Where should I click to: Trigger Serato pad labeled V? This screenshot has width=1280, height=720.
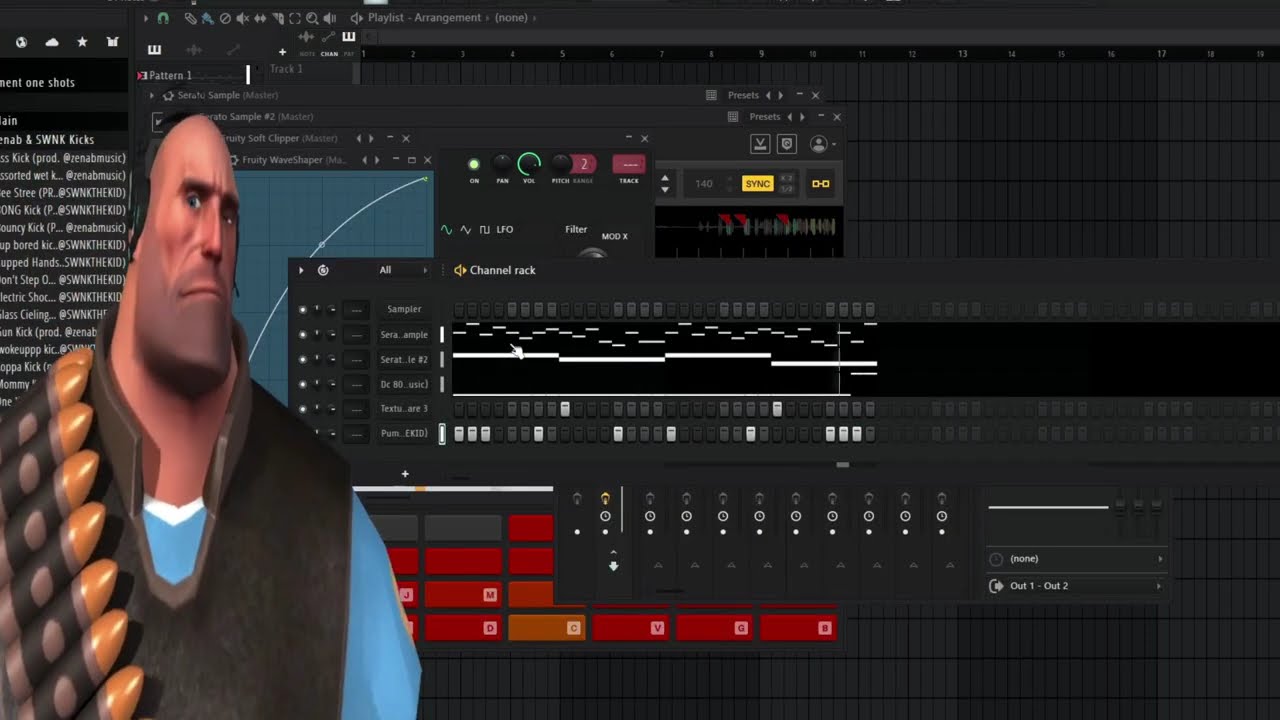pyautogui.click(x=629, y=628)
